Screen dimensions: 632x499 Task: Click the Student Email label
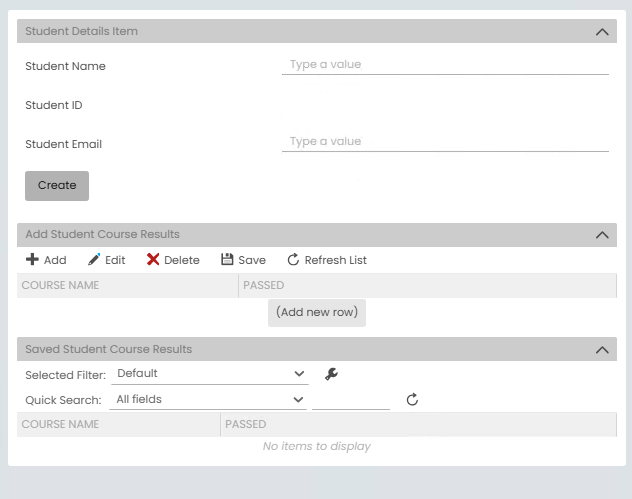click(x=63, y=144)
